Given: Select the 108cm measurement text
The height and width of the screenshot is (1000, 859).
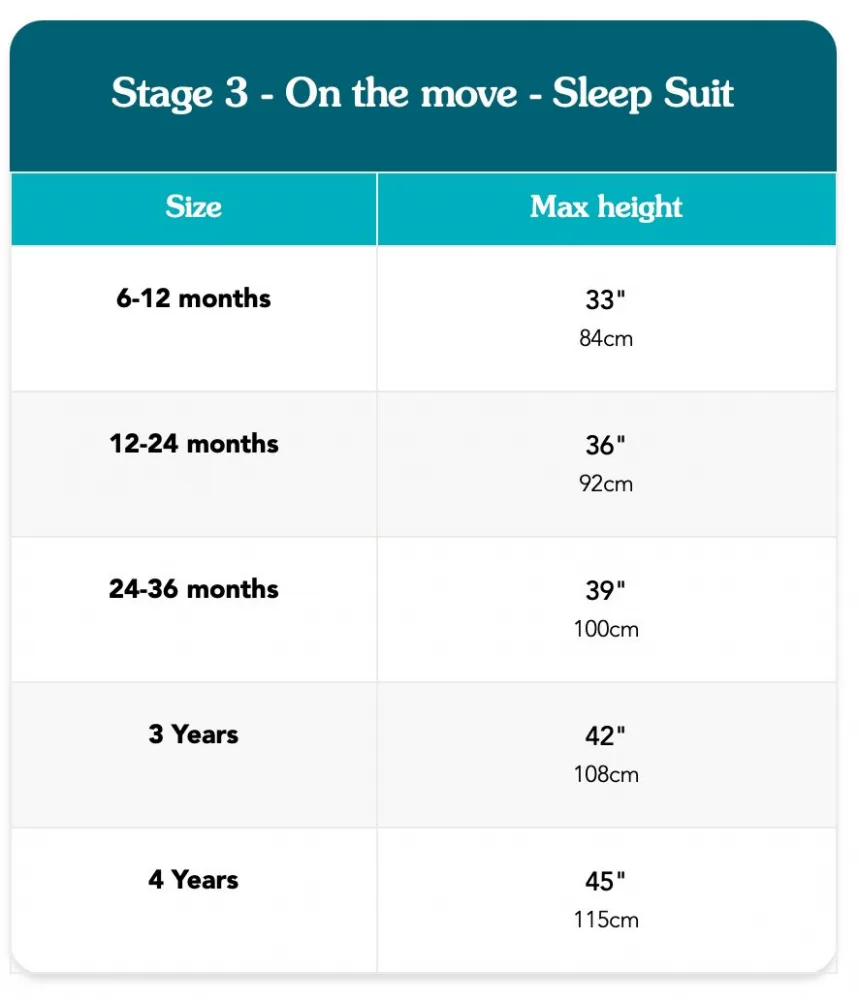Looking at the screenshot, I should (606, 774).
